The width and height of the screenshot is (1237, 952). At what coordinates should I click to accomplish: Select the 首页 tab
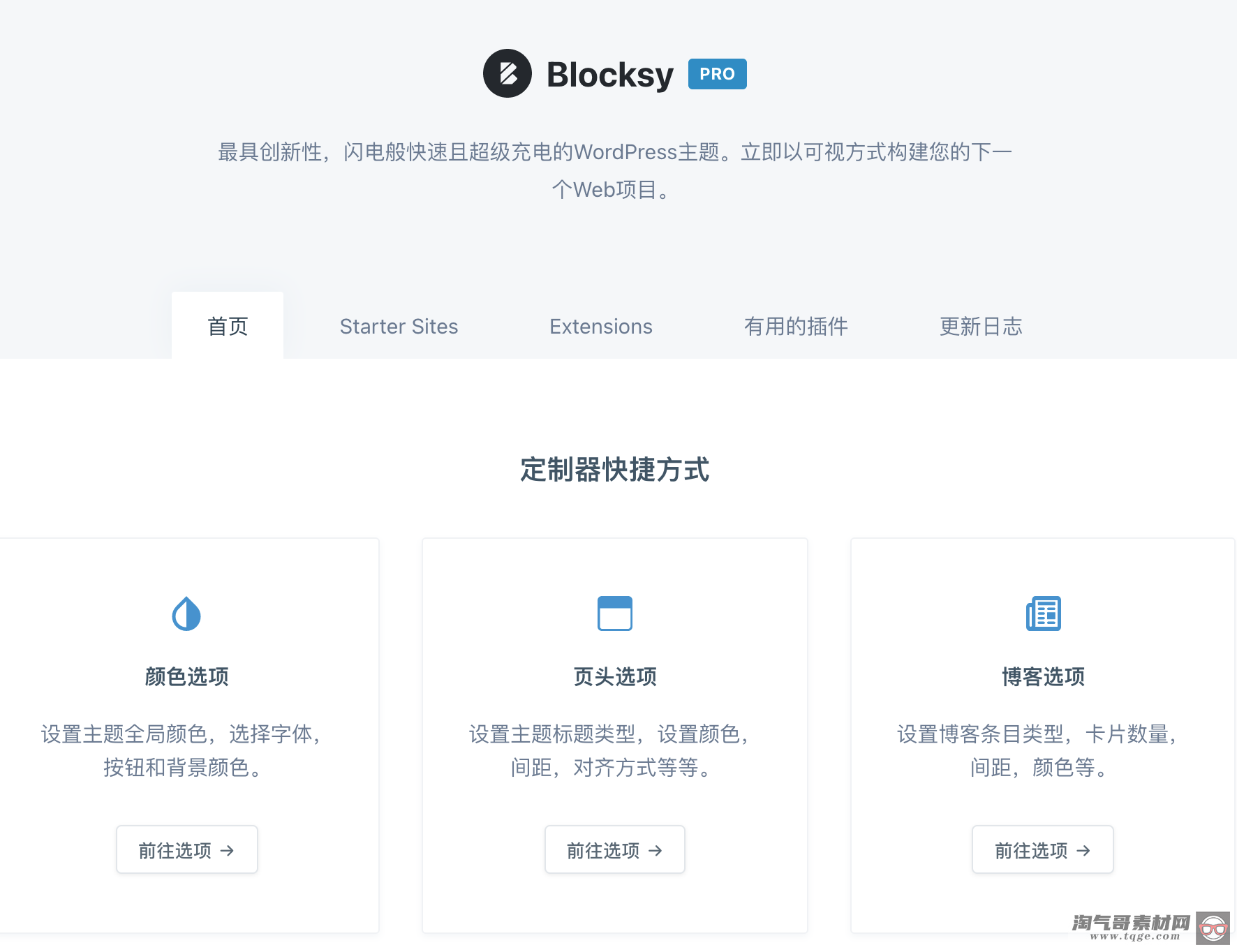click(x=227, y=326)
